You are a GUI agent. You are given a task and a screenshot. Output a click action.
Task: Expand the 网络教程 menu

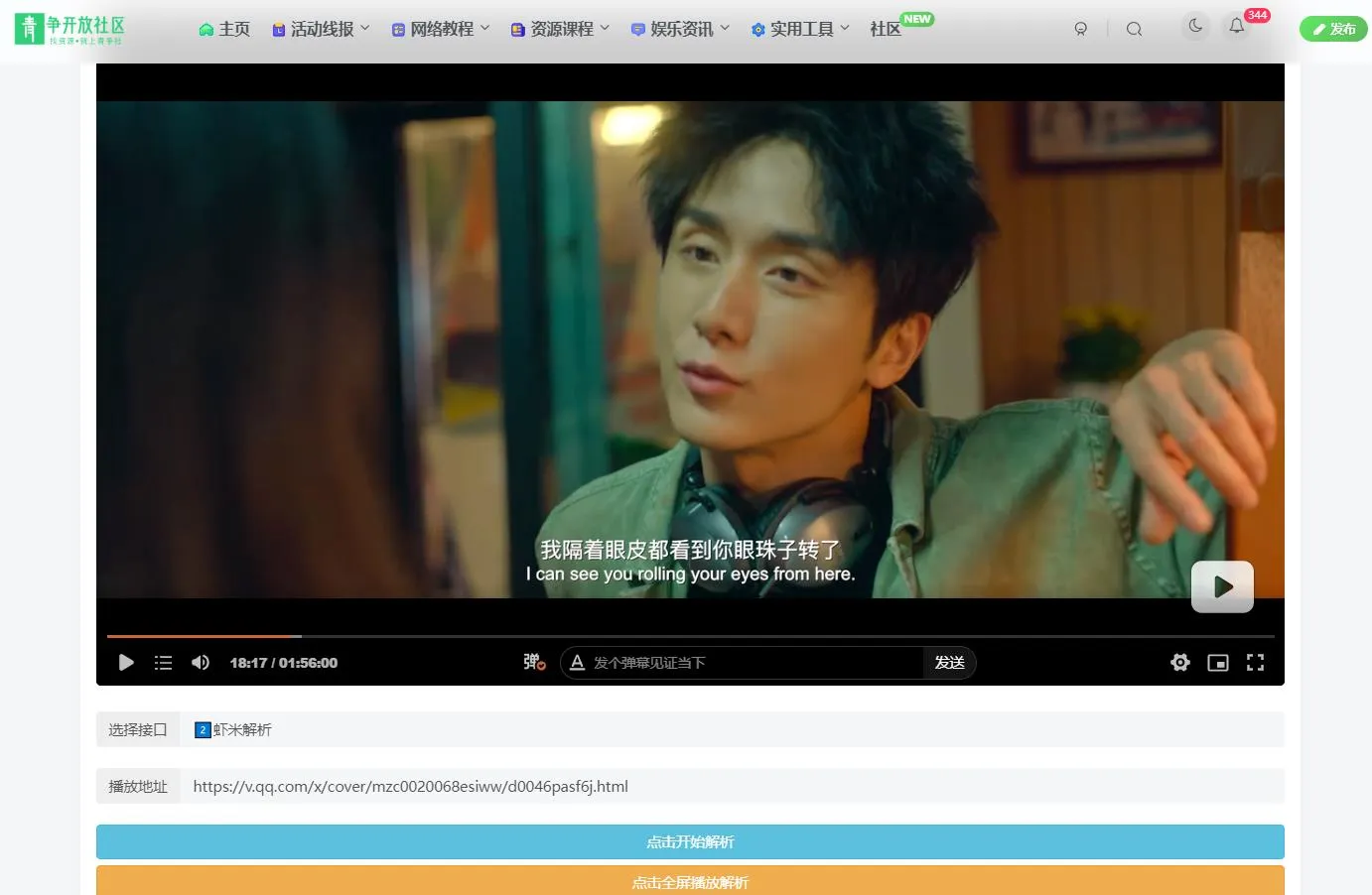pos(441,30)
